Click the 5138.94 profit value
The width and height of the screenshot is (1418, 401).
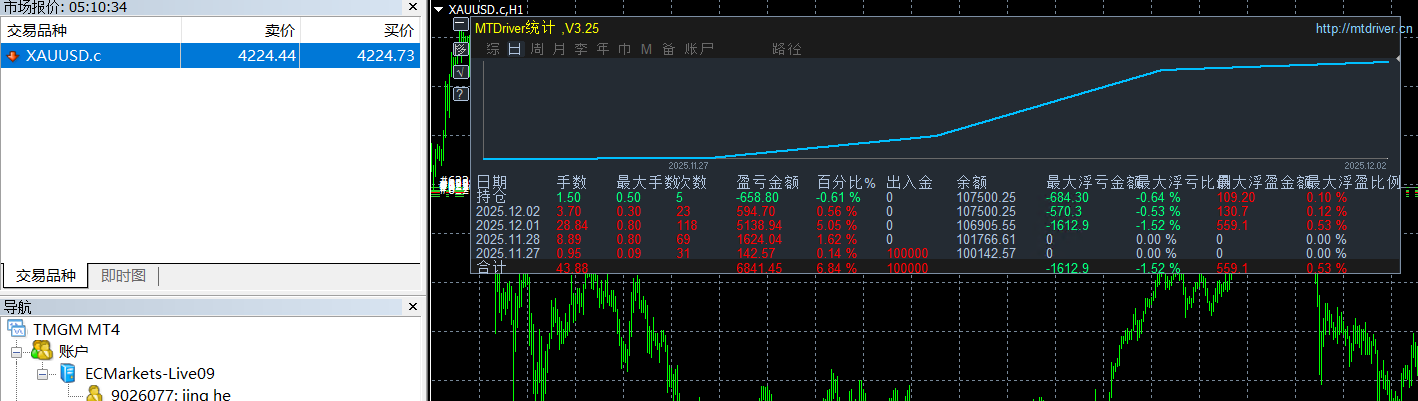click(x=761, y=225)
